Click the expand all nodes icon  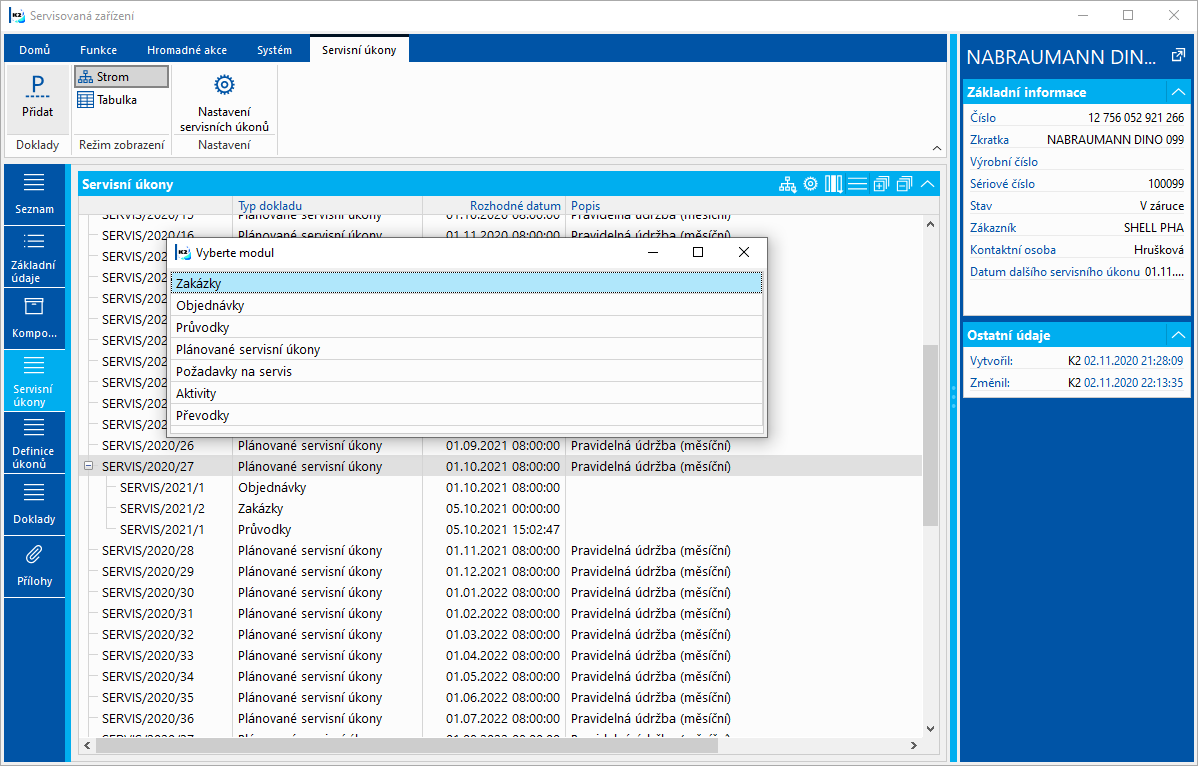coord(881,184)
